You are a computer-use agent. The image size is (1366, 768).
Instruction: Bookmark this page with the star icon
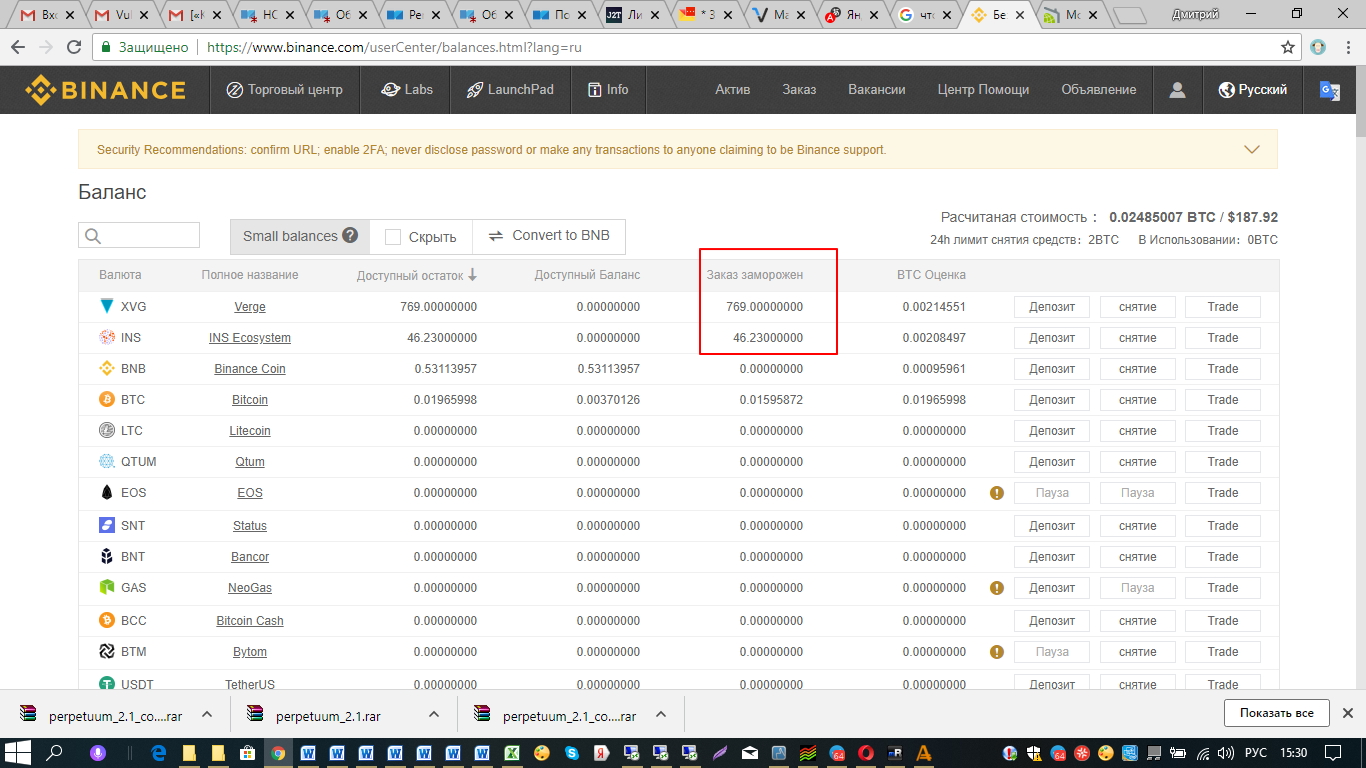(x=1288, y=47)
